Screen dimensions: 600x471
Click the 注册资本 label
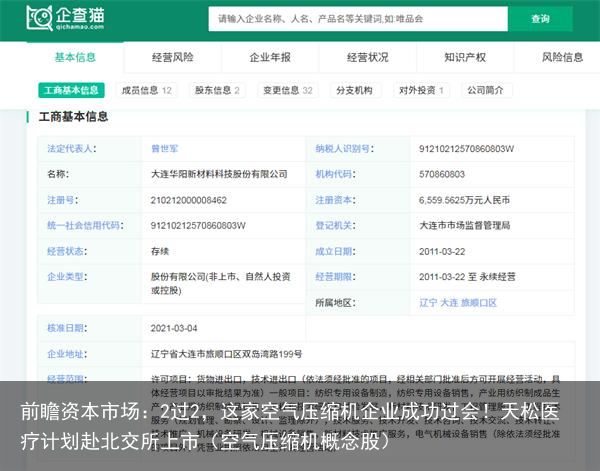(335, 200)
